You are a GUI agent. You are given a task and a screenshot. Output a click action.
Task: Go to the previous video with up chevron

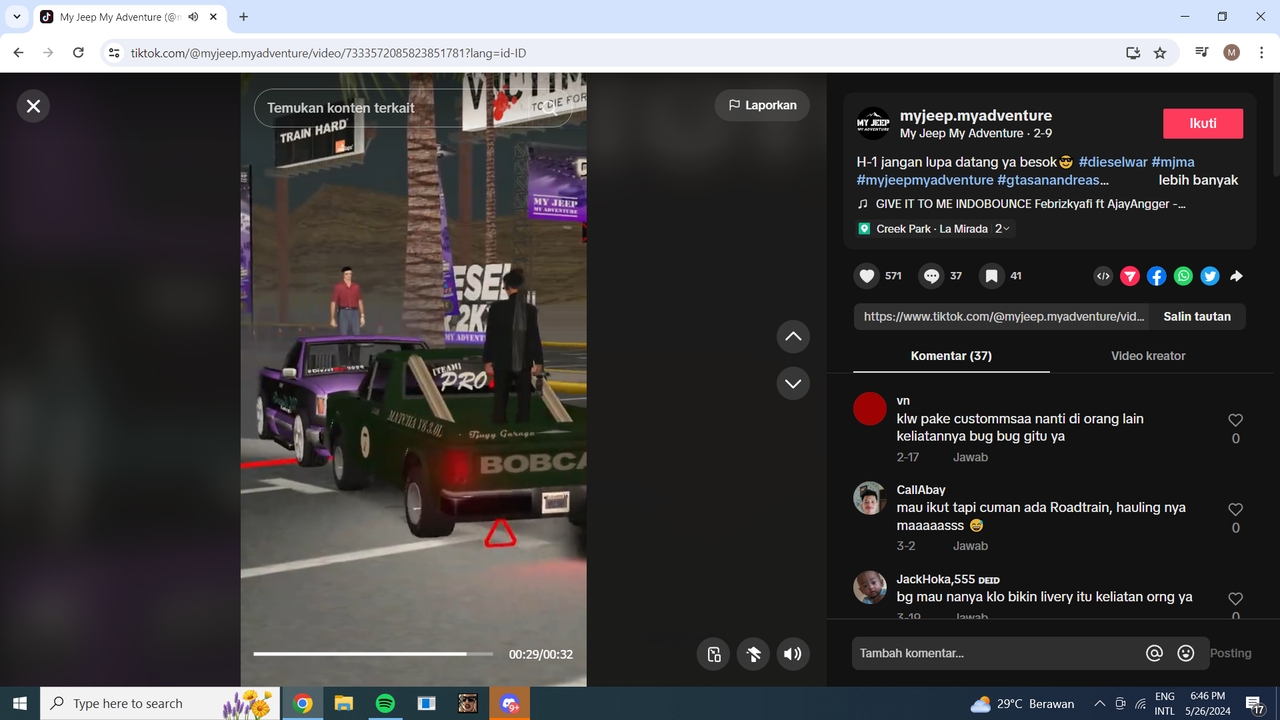[x=793, y=337]
